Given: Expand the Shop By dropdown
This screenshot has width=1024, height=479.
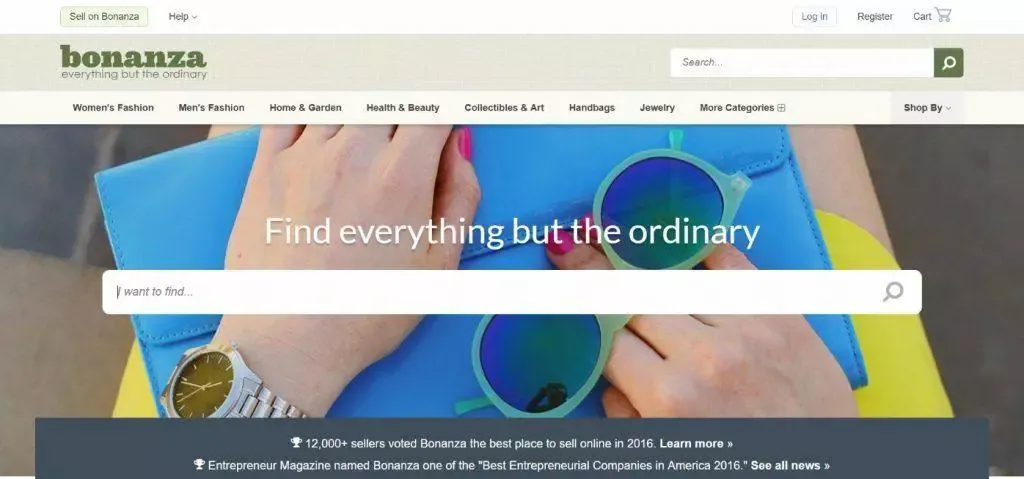Looking at the screenshot, I should (927, 108).
